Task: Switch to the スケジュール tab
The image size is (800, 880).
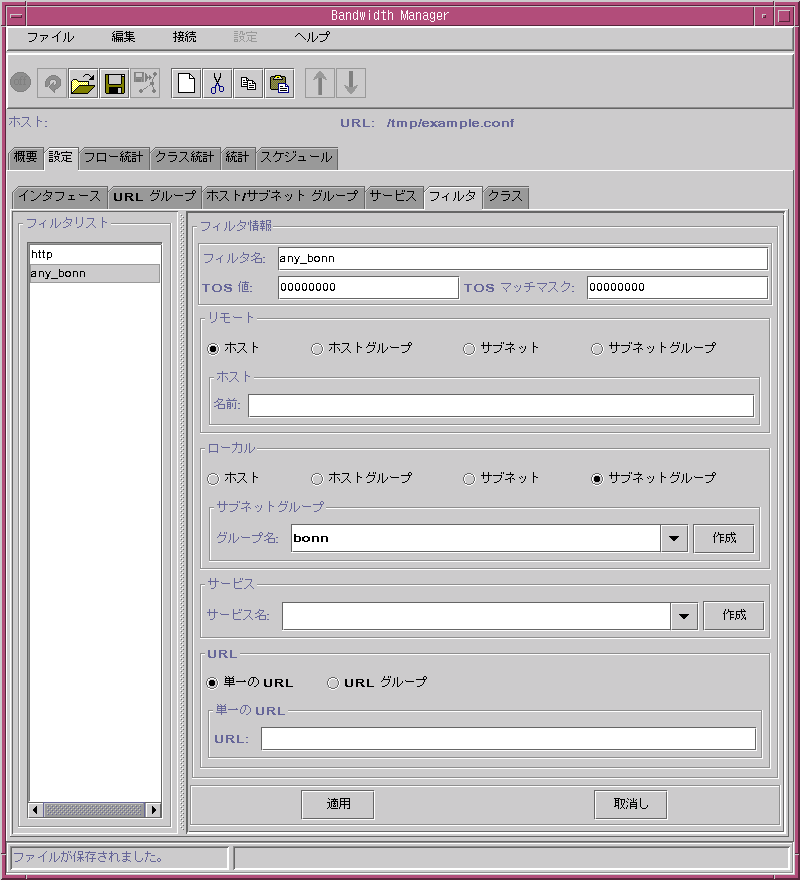Action: pyautogui.click(x=296, y=158)
